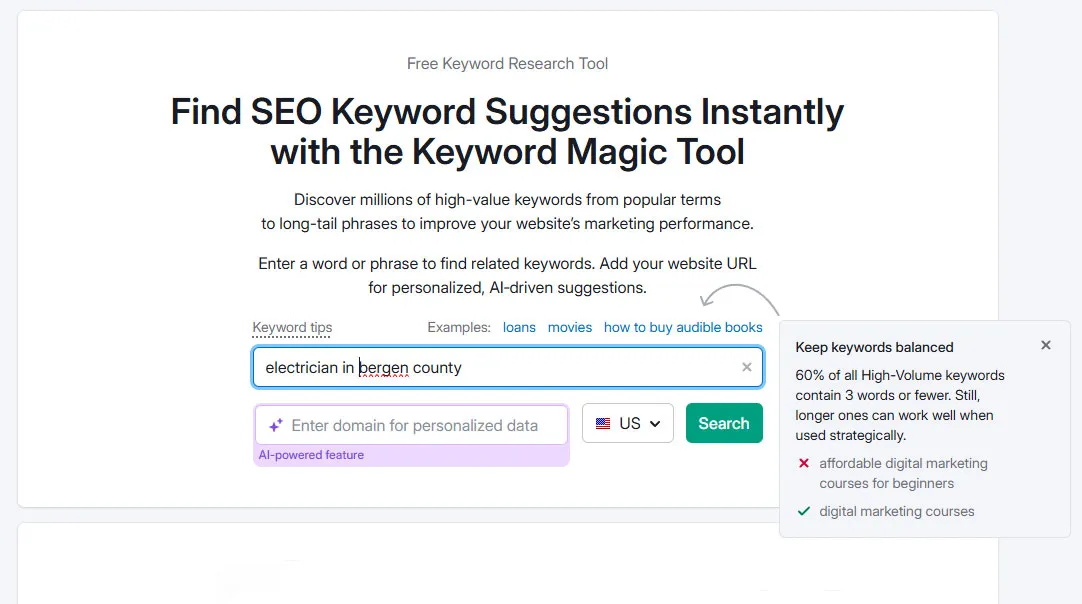The width and height of the screenshot is (1082, 604).
Task: Click the 'Keep keywords balanced' tooltip title
Action: (x=874, y=347)
